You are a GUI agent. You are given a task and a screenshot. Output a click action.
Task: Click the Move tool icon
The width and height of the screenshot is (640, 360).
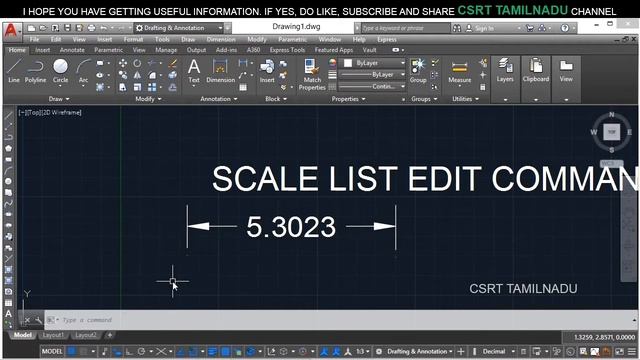[122, 63]
